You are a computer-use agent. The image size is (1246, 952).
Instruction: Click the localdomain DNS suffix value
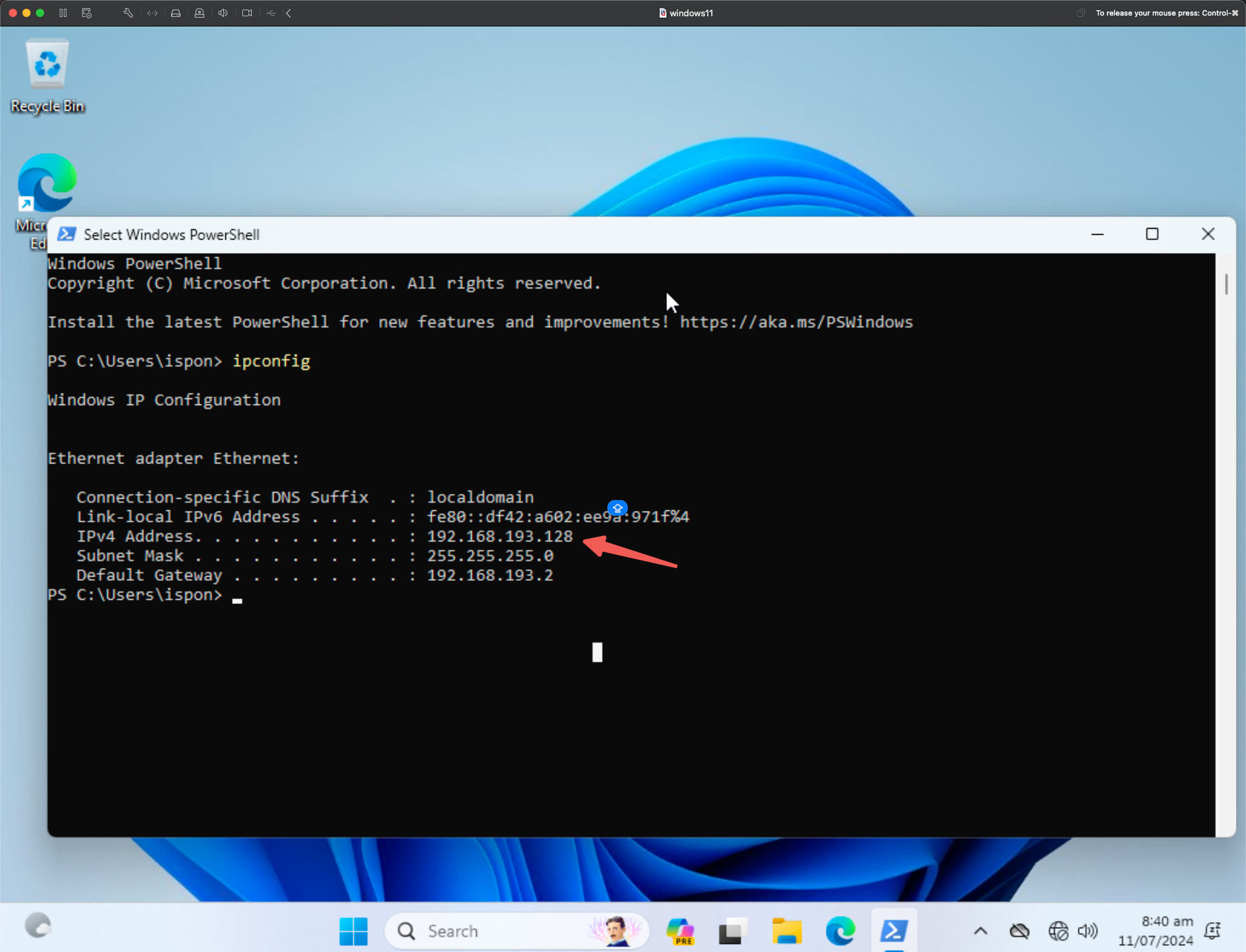(480, 497)
